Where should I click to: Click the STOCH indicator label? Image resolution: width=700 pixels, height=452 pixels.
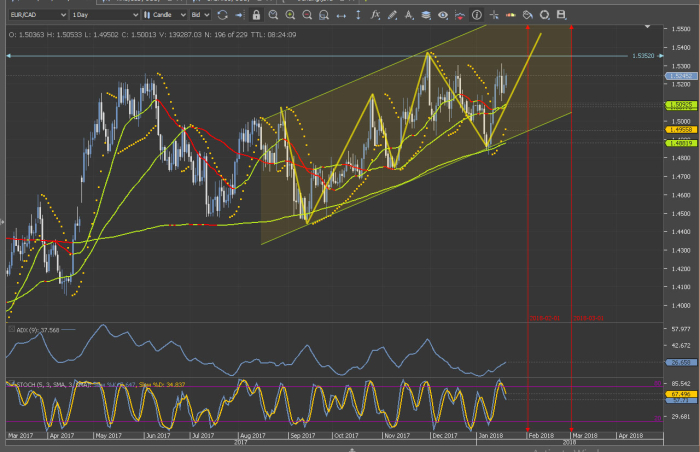click(22, 383)
